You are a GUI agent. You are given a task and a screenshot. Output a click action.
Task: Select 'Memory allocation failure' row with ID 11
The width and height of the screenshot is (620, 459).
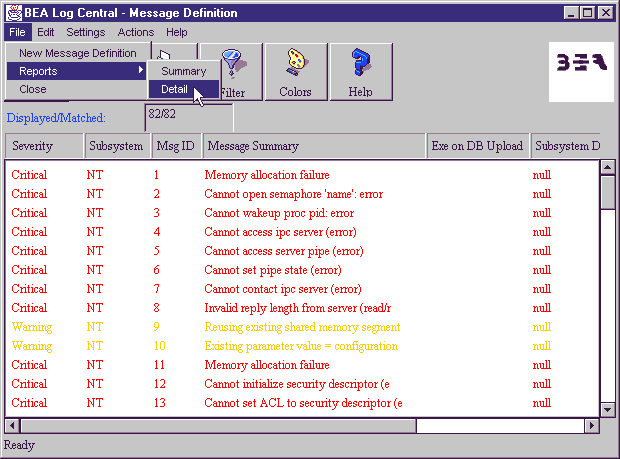tap(302, 365)
